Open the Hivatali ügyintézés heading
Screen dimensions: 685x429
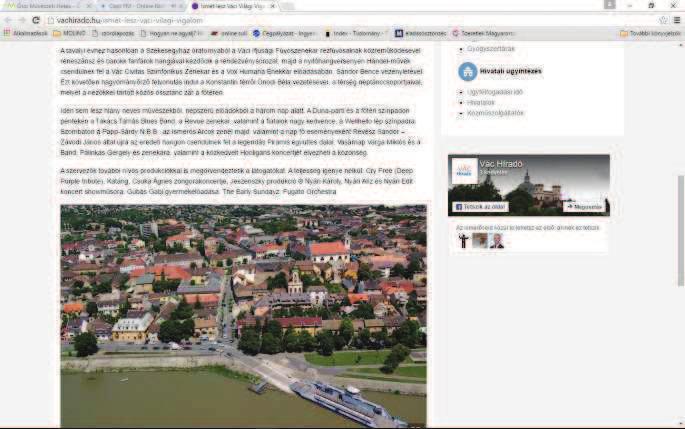pyautogui.click(x=510, y=71)
